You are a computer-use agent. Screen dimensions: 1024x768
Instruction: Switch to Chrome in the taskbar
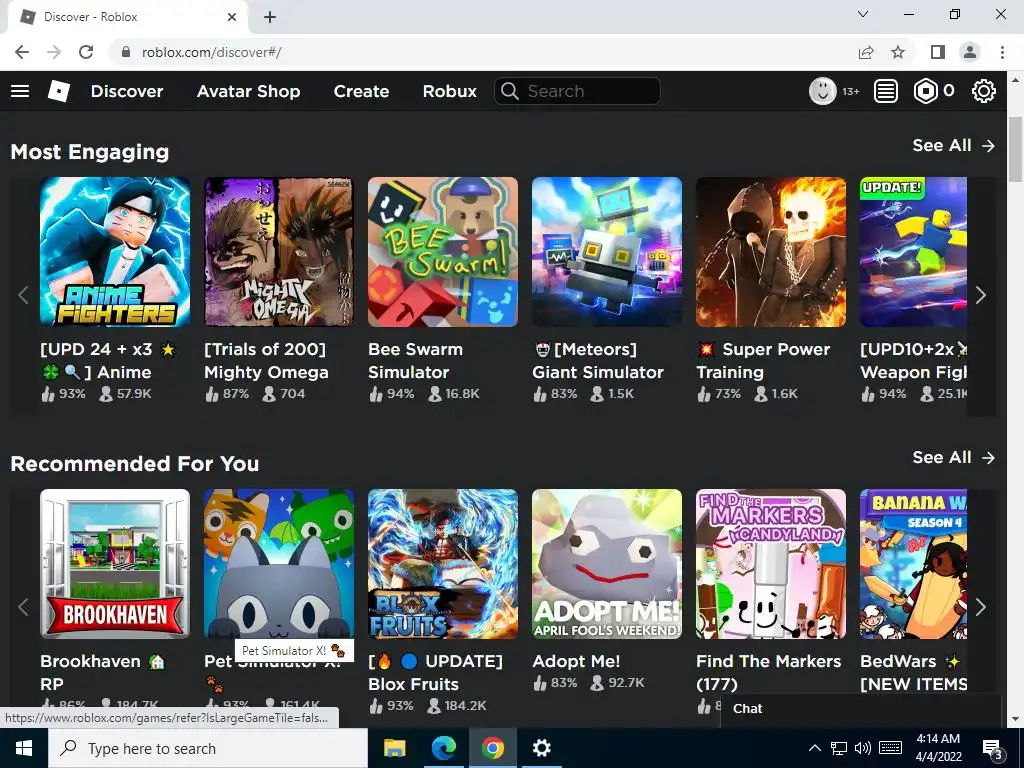(492, 748)
